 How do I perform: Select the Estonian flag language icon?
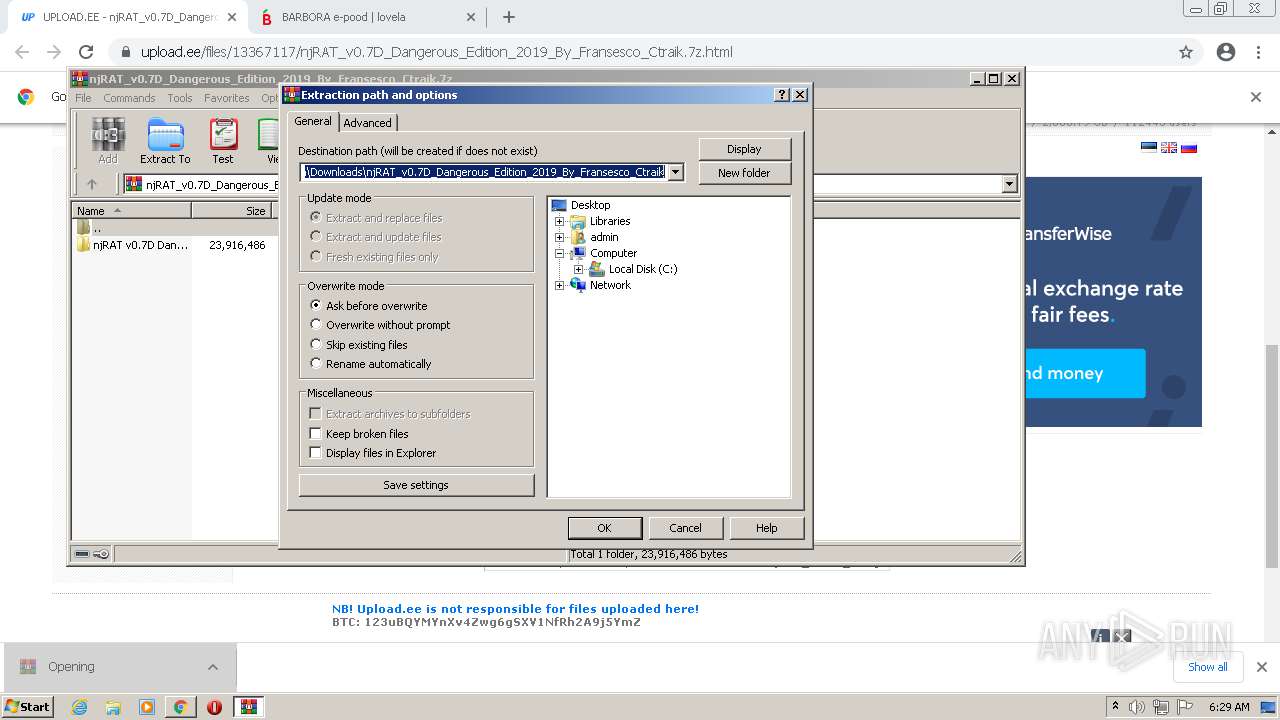(x=1149, y=148)
